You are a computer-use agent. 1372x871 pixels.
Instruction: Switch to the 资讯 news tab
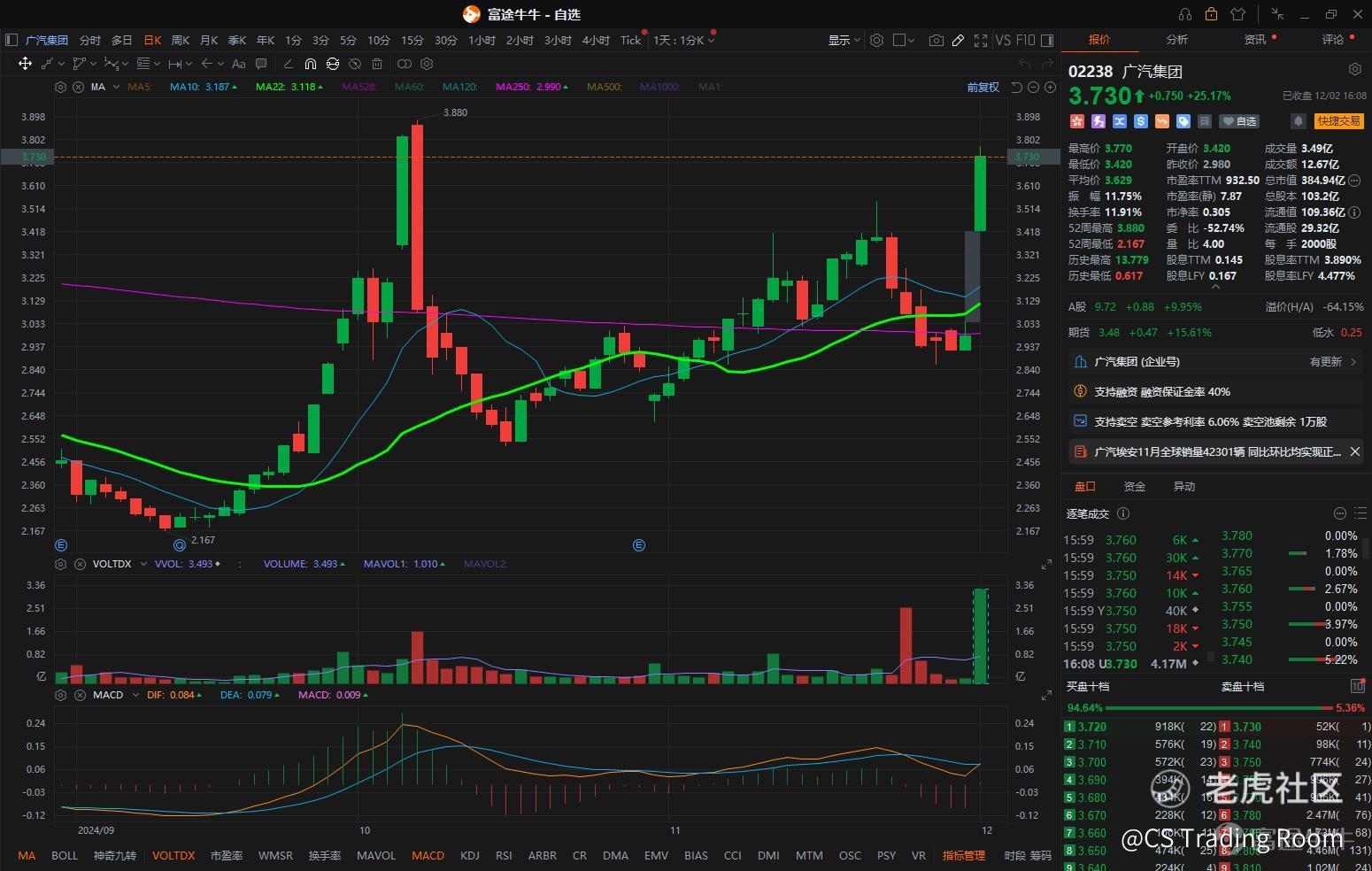tap(1255, 40)
